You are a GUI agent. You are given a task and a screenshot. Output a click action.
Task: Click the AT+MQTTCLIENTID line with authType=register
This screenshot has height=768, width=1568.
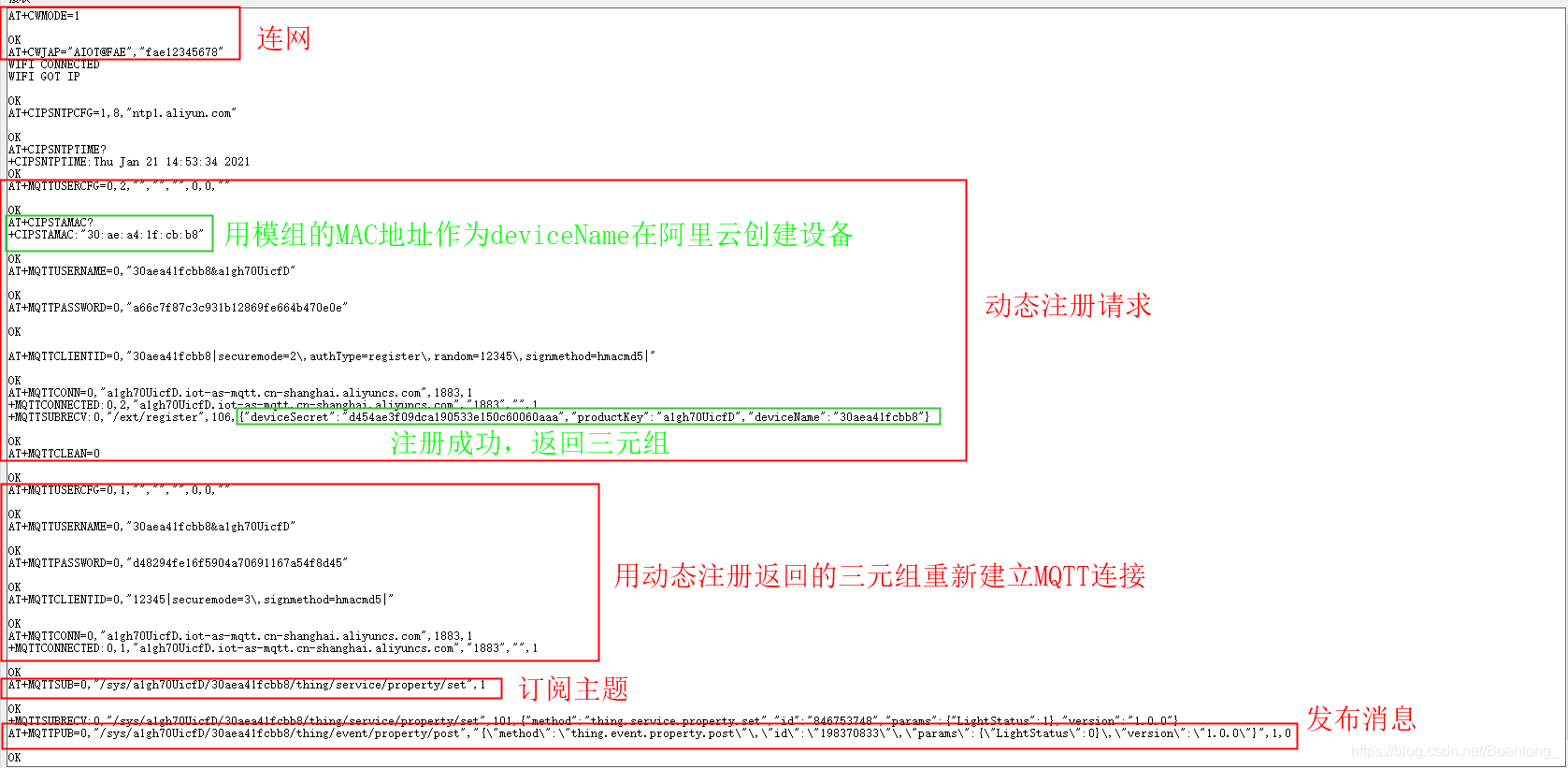(332, 356)
